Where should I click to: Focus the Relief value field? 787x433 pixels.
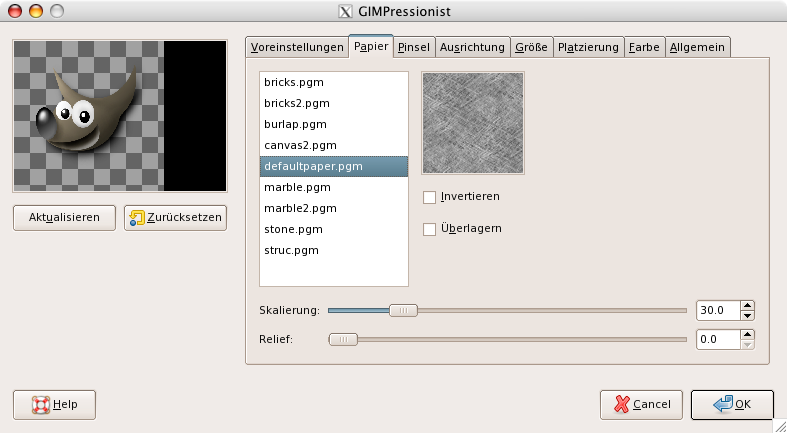pos(718,340)
